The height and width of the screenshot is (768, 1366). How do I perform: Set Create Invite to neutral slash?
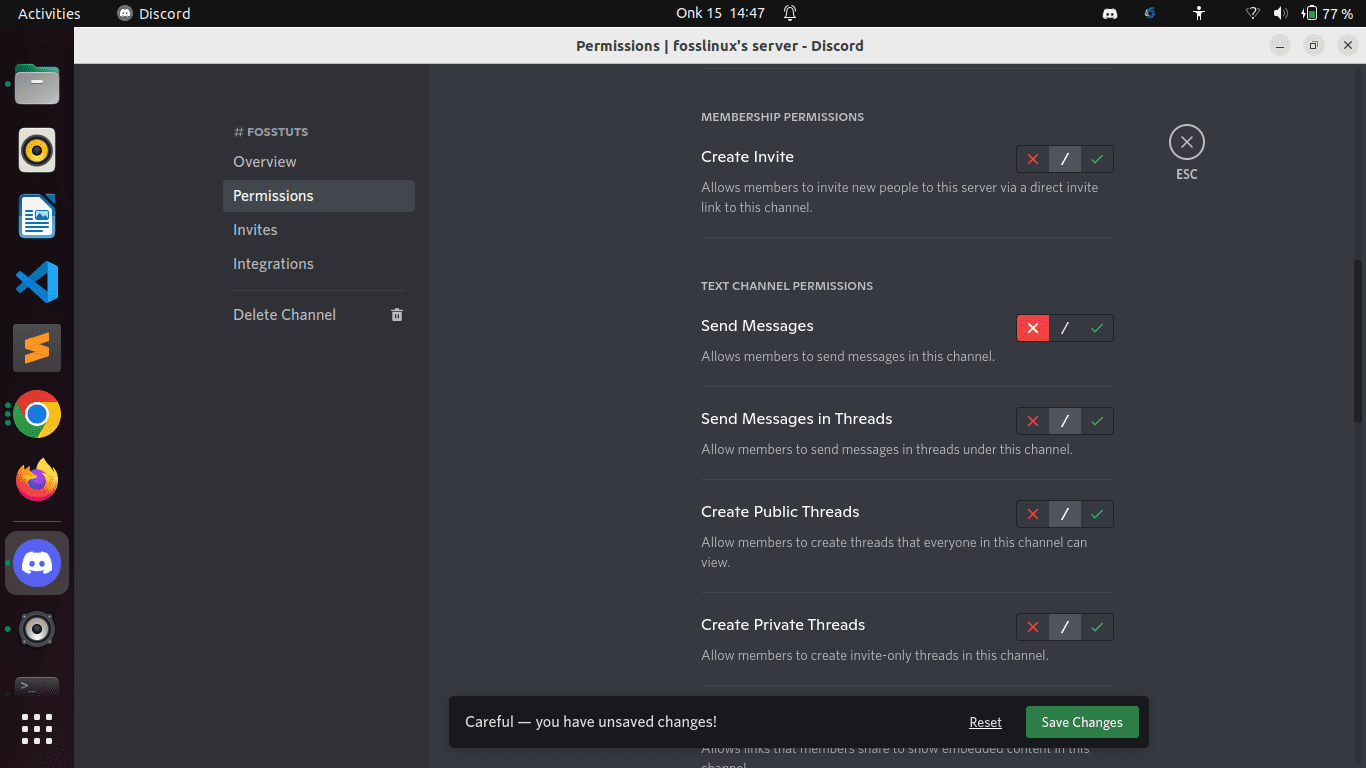pyautogui.click(x=1065, y=159)
